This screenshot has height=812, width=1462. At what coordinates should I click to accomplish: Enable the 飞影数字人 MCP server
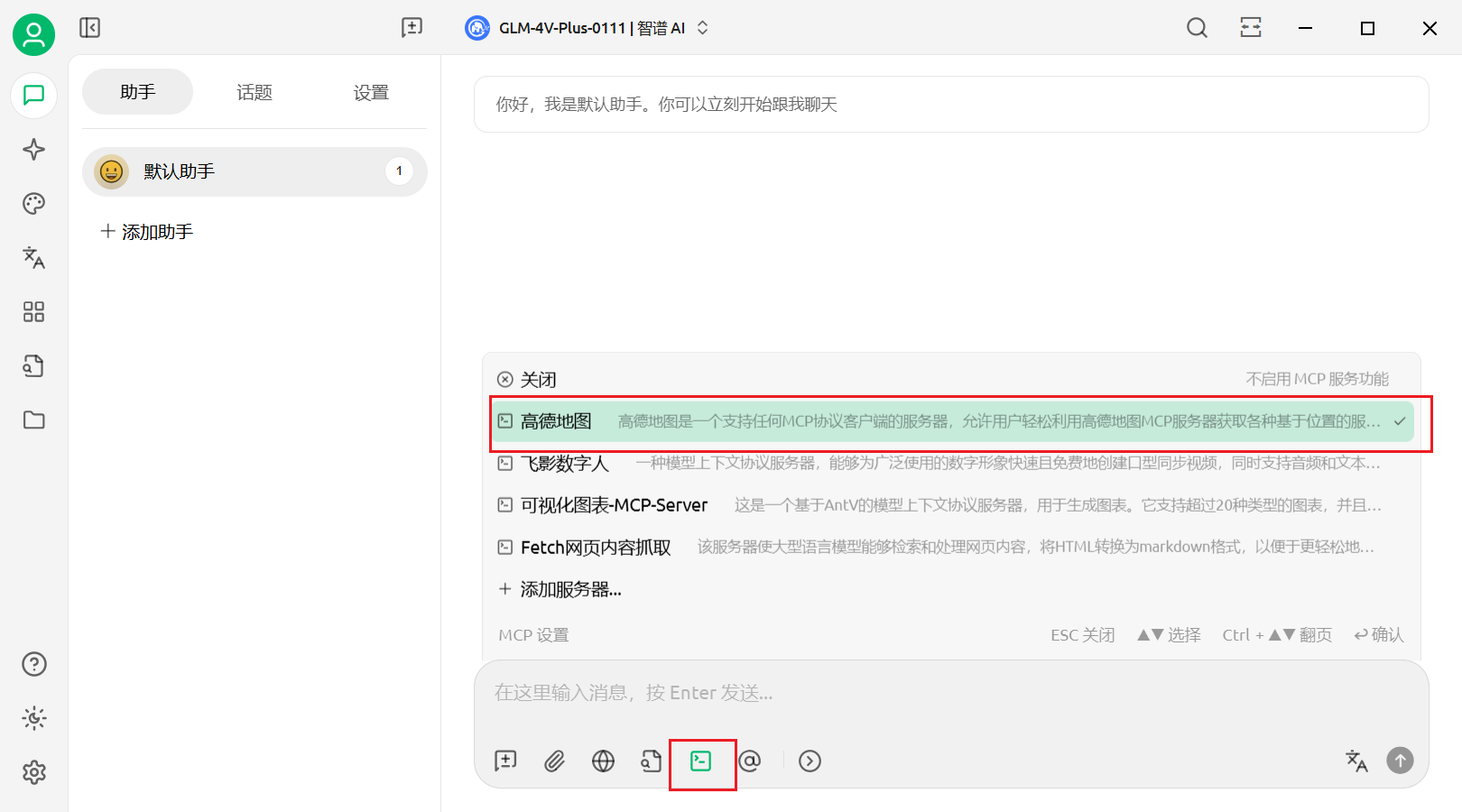pos(951,464)
